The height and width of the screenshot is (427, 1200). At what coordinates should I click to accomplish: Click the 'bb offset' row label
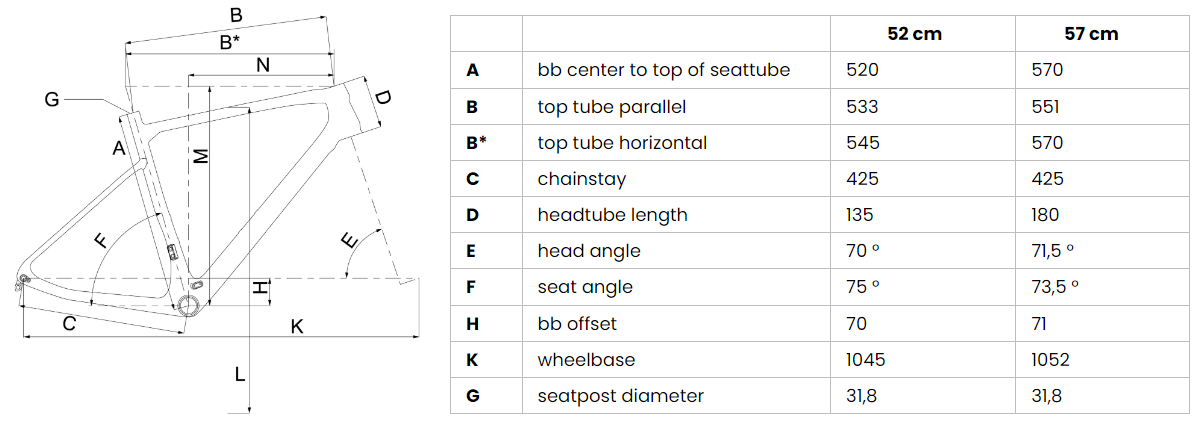coord(577,323)
